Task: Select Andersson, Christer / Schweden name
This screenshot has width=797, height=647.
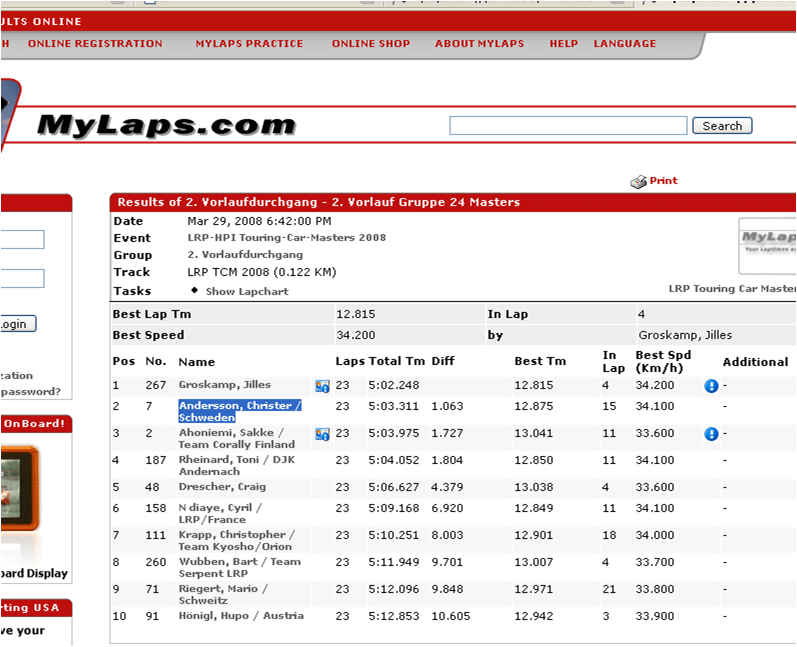Action: point(240,411)
